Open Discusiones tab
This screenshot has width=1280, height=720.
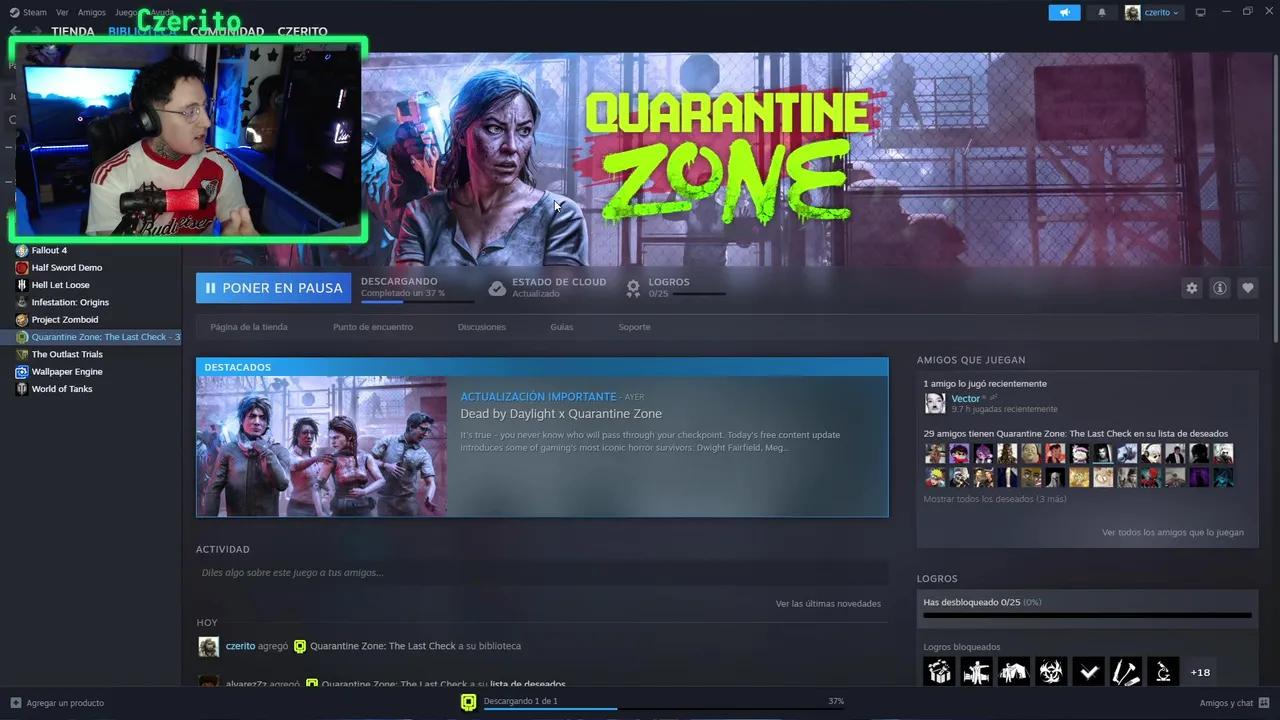point(482,327)
